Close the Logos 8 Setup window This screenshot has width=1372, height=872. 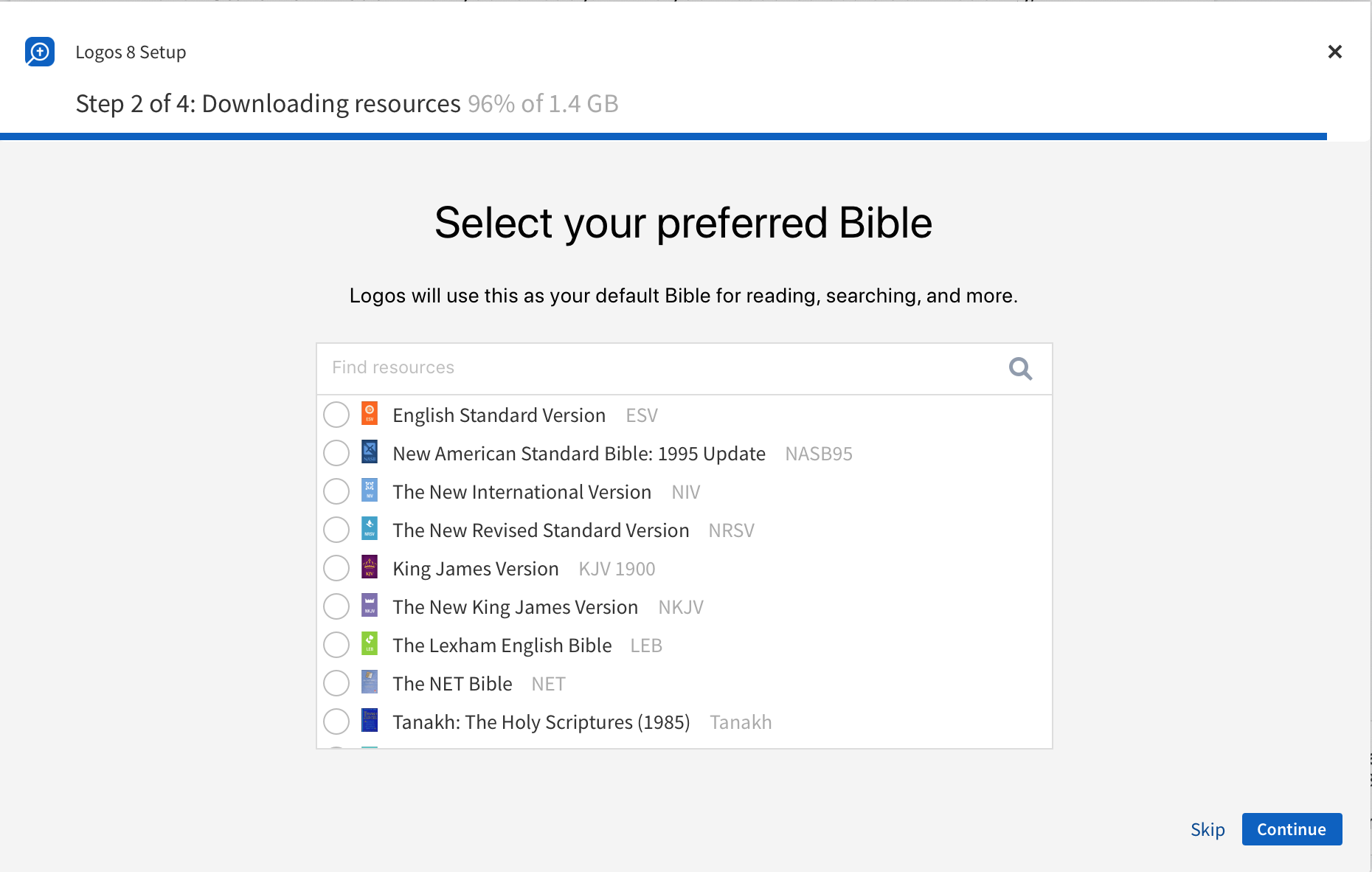[x=1334, y=52]
